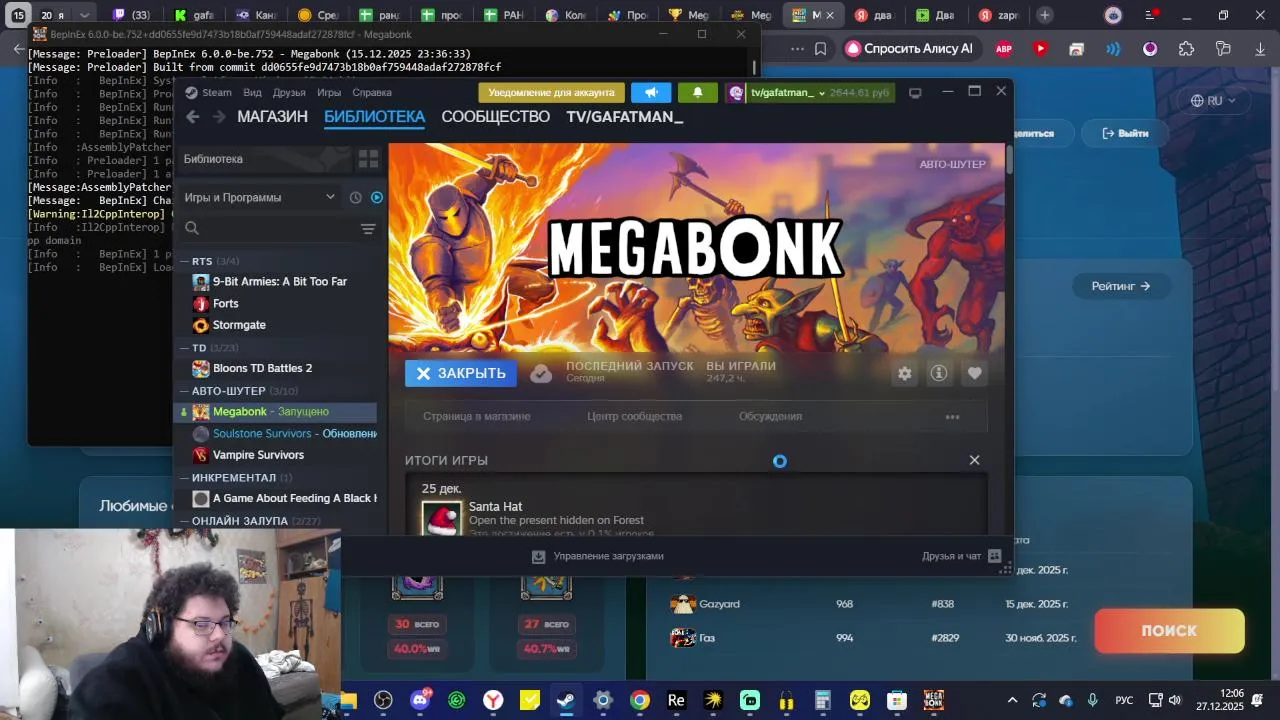
Task: Open Megabonk manage gear settings
Action: point(904,373)
